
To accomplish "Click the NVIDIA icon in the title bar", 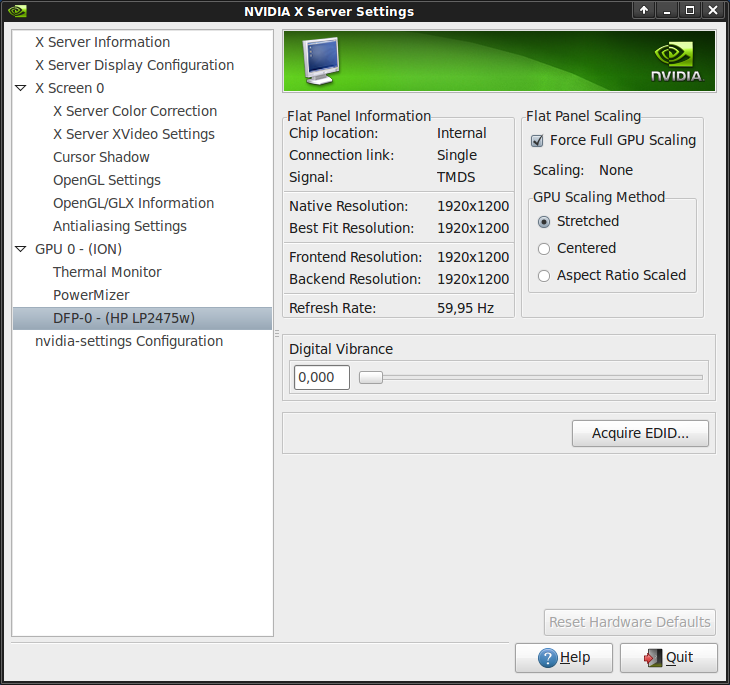I will tap(17, 11).
